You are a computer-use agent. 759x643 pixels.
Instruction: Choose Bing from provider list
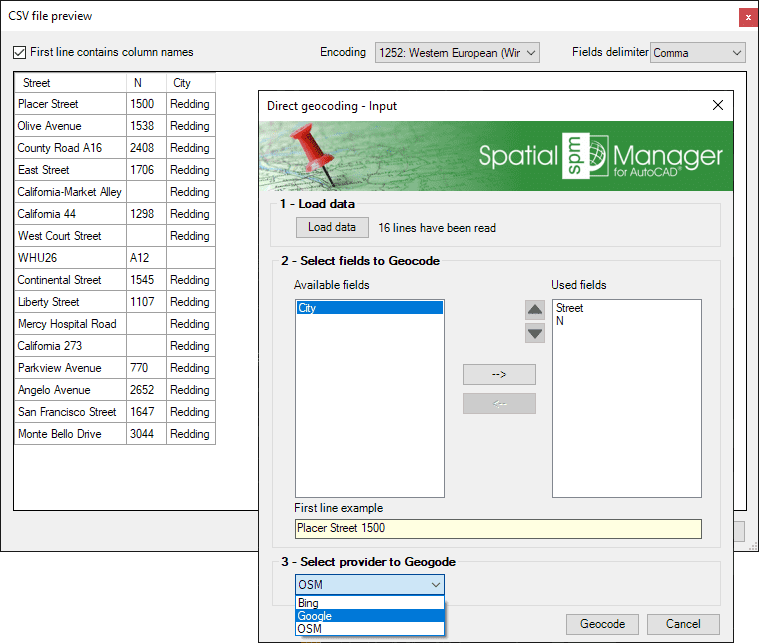[369, 603]
